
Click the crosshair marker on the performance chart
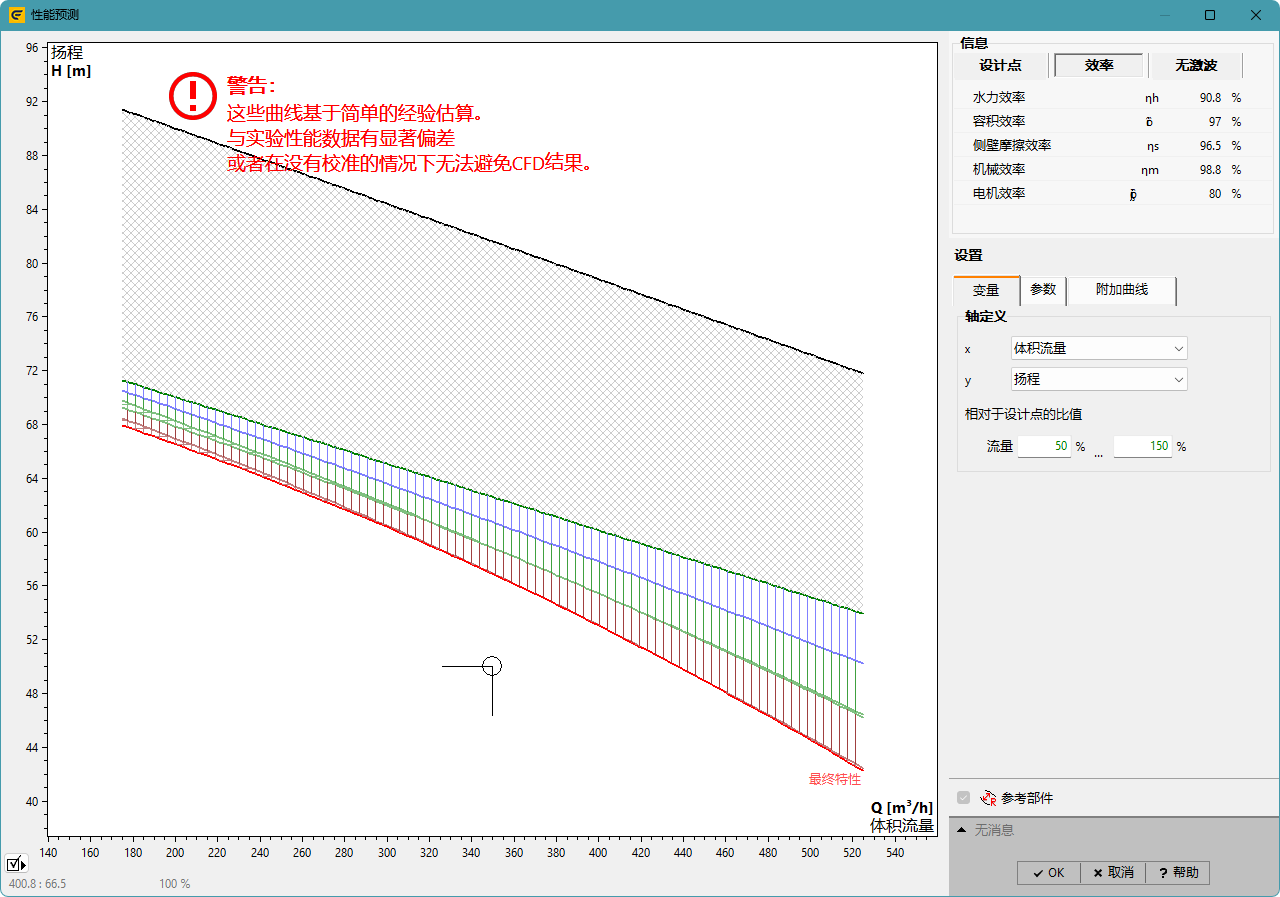point(492,664)
